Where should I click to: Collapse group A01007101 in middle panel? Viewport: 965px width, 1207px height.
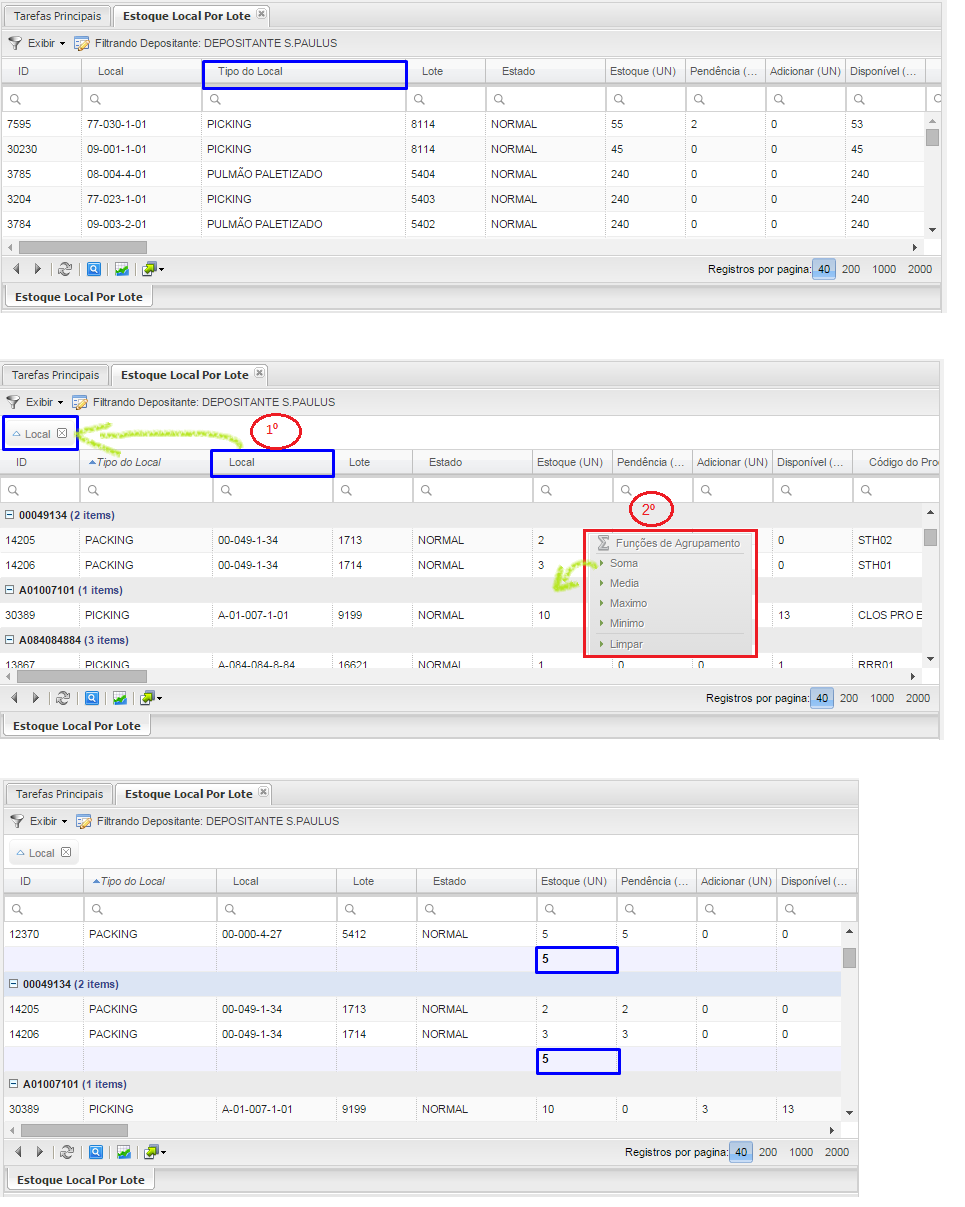10,590
